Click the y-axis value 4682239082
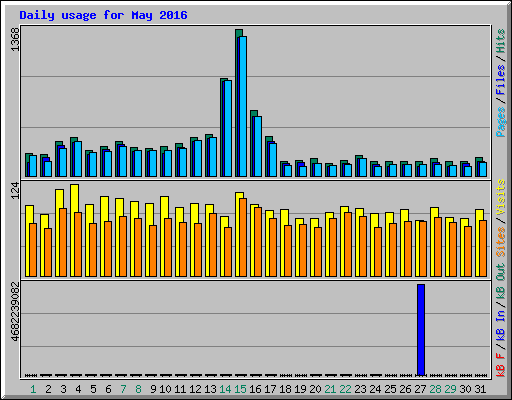 point(15,312)
